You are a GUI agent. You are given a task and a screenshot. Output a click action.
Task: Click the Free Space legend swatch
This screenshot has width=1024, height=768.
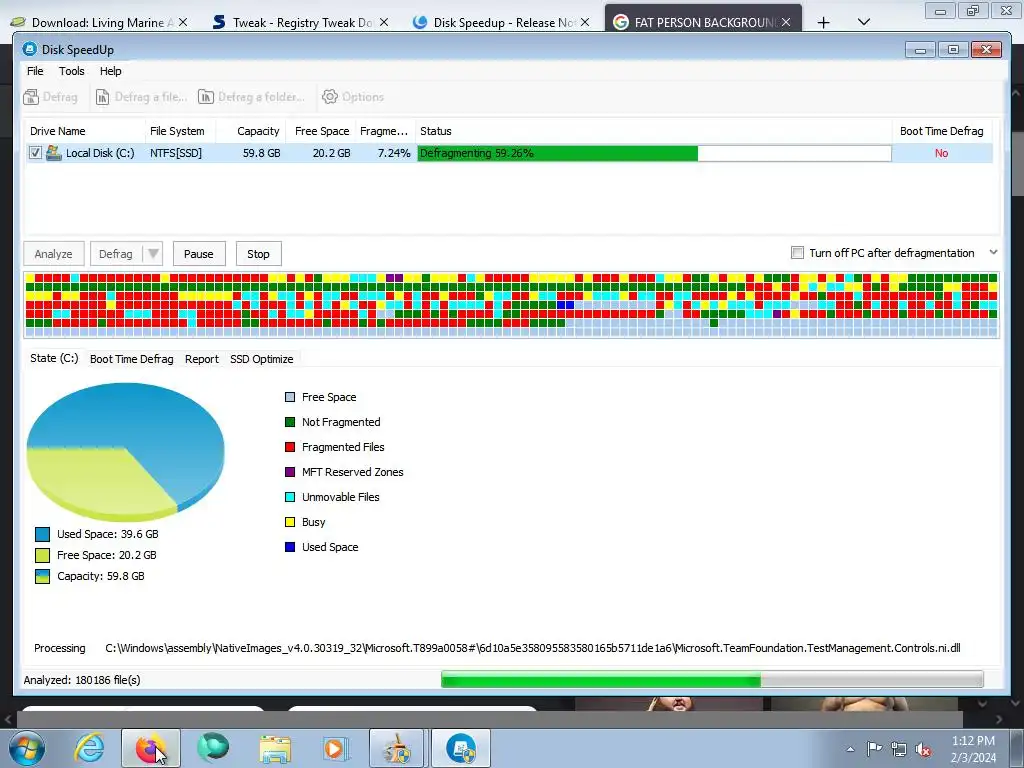290,397
